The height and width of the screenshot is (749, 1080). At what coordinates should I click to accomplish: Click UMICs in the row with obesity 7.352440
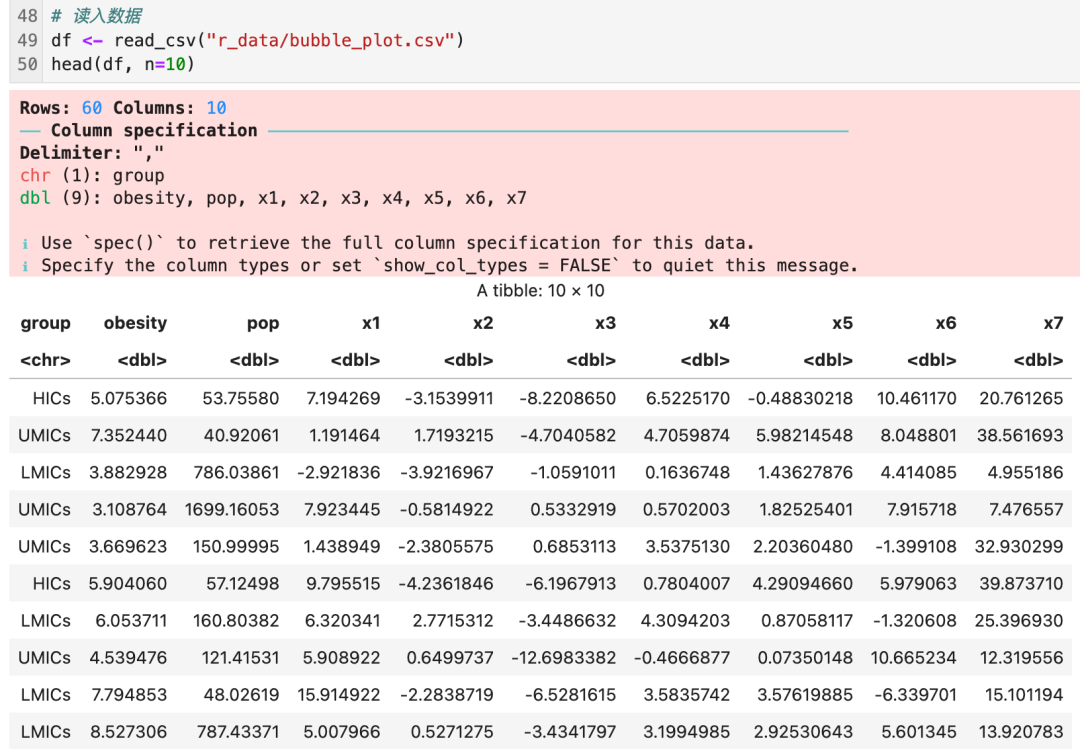[45, 435]
